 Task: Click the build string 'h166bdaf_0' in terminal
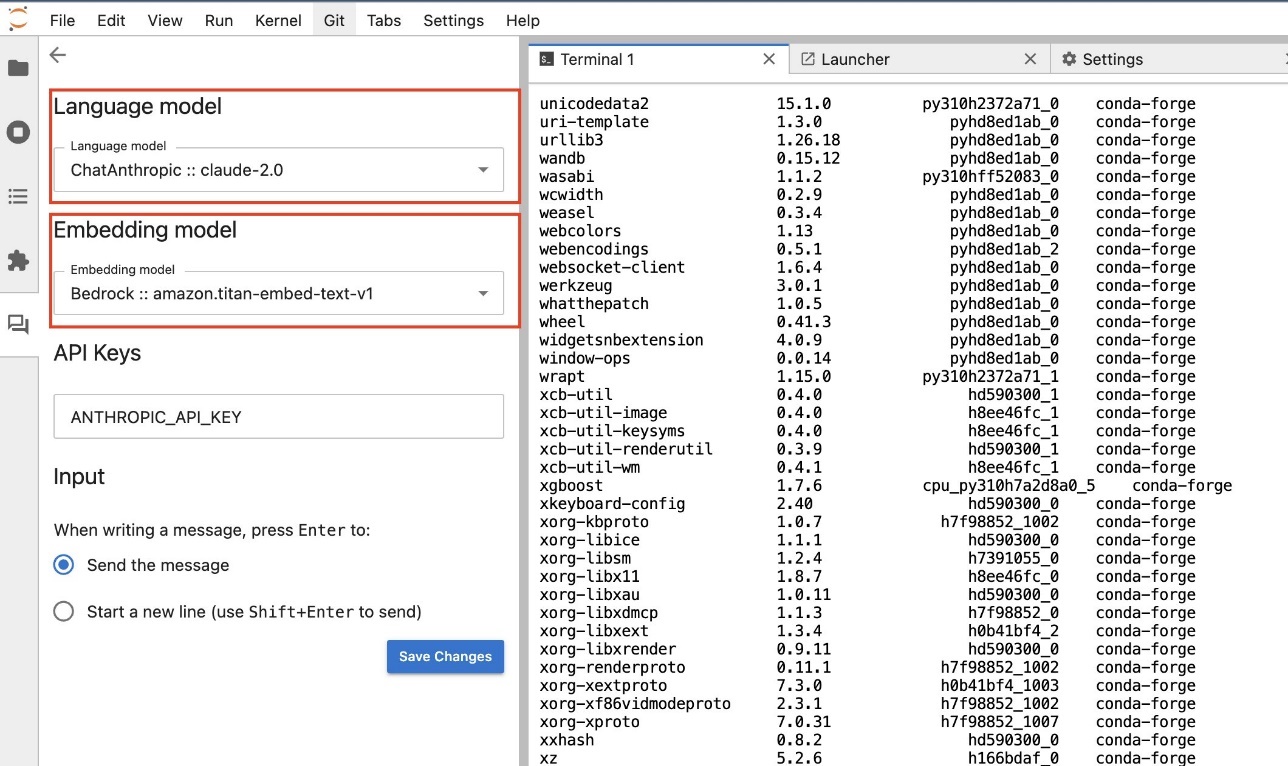[1014, 758]
